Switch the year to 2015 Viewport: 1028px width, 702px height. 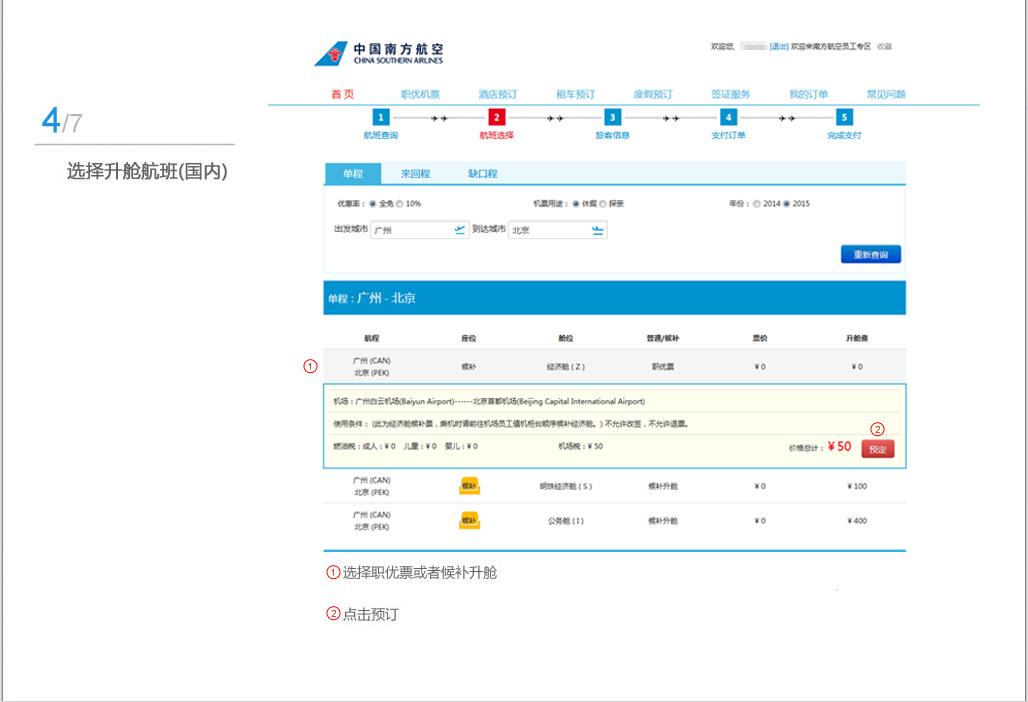pyautogui.click(x=784, y=202)
